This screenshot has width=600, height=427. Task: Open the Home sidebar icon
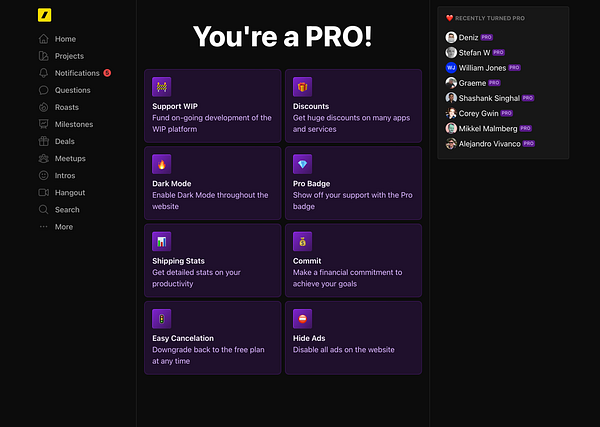(44, 39)
